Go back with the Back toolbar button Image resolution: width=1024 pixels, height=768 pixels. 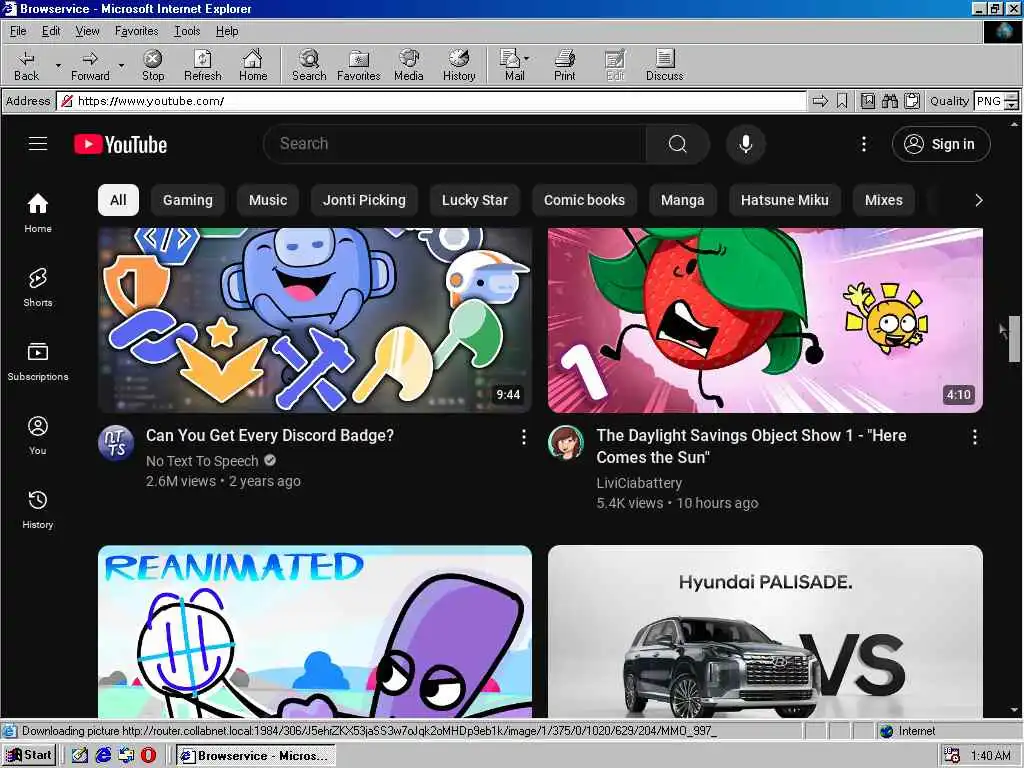click(26, 65)
